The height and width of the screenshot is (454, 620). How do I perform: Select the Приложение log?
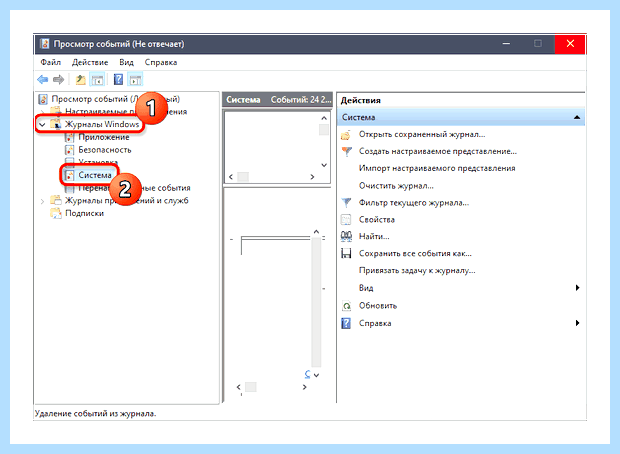click(104, 137)
